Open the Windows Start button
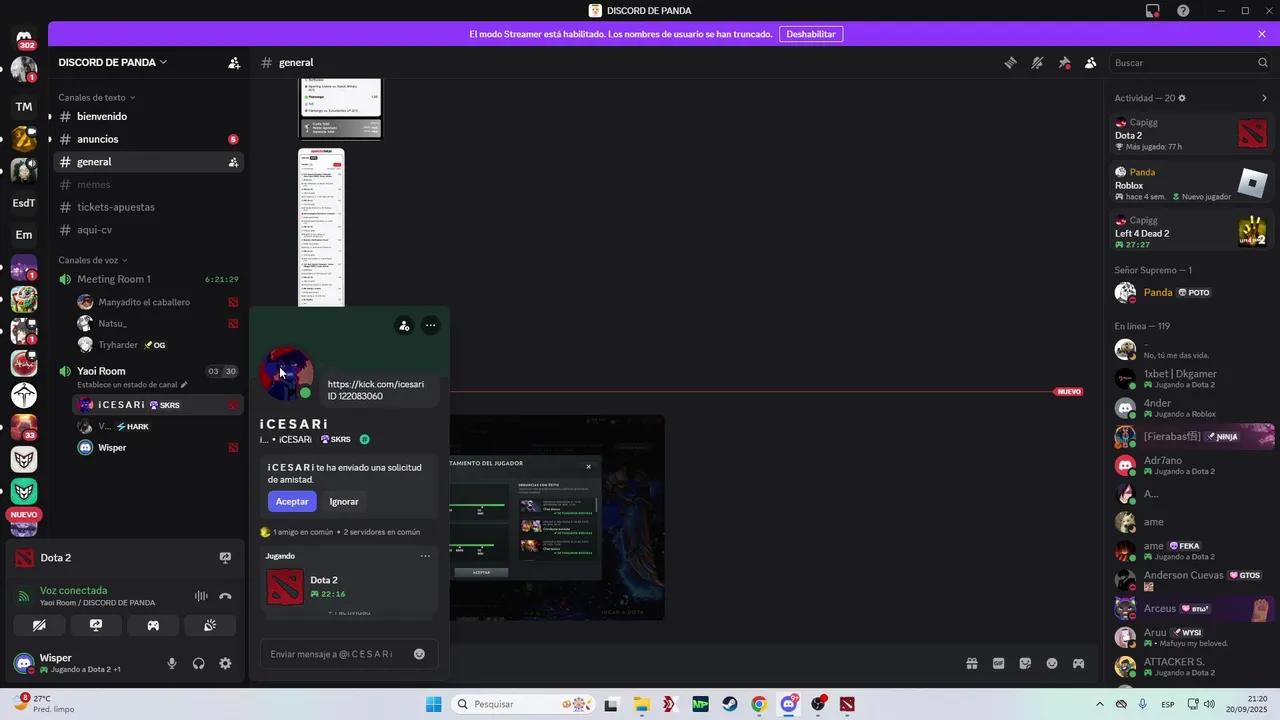The width and height of the screenshot is (1280, 720). [x=433, y=704]
